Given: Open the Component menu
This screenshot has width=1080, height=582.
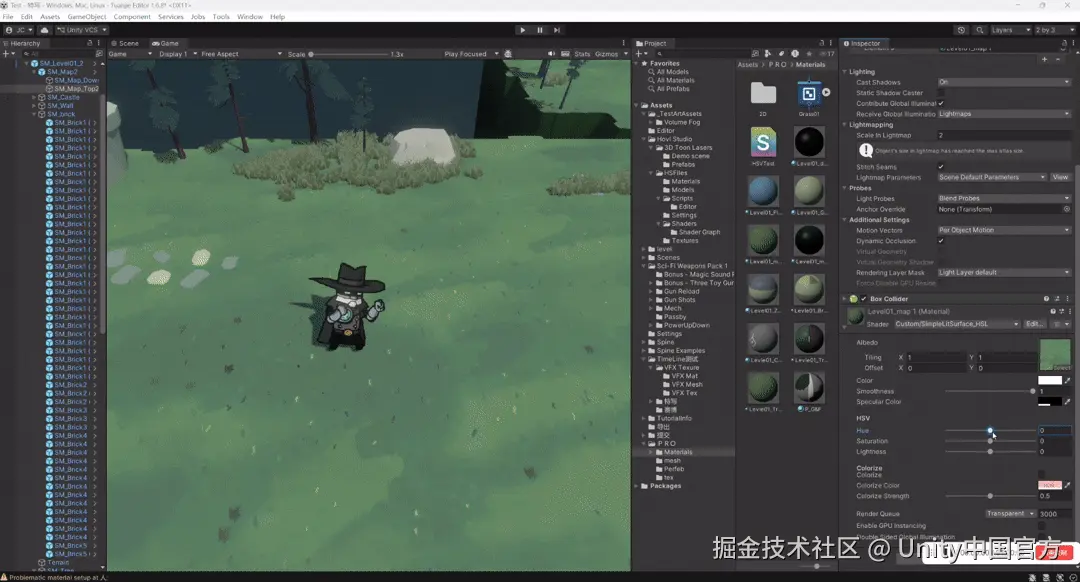Looking at the screenshot, I should click(x=132, y=17).
